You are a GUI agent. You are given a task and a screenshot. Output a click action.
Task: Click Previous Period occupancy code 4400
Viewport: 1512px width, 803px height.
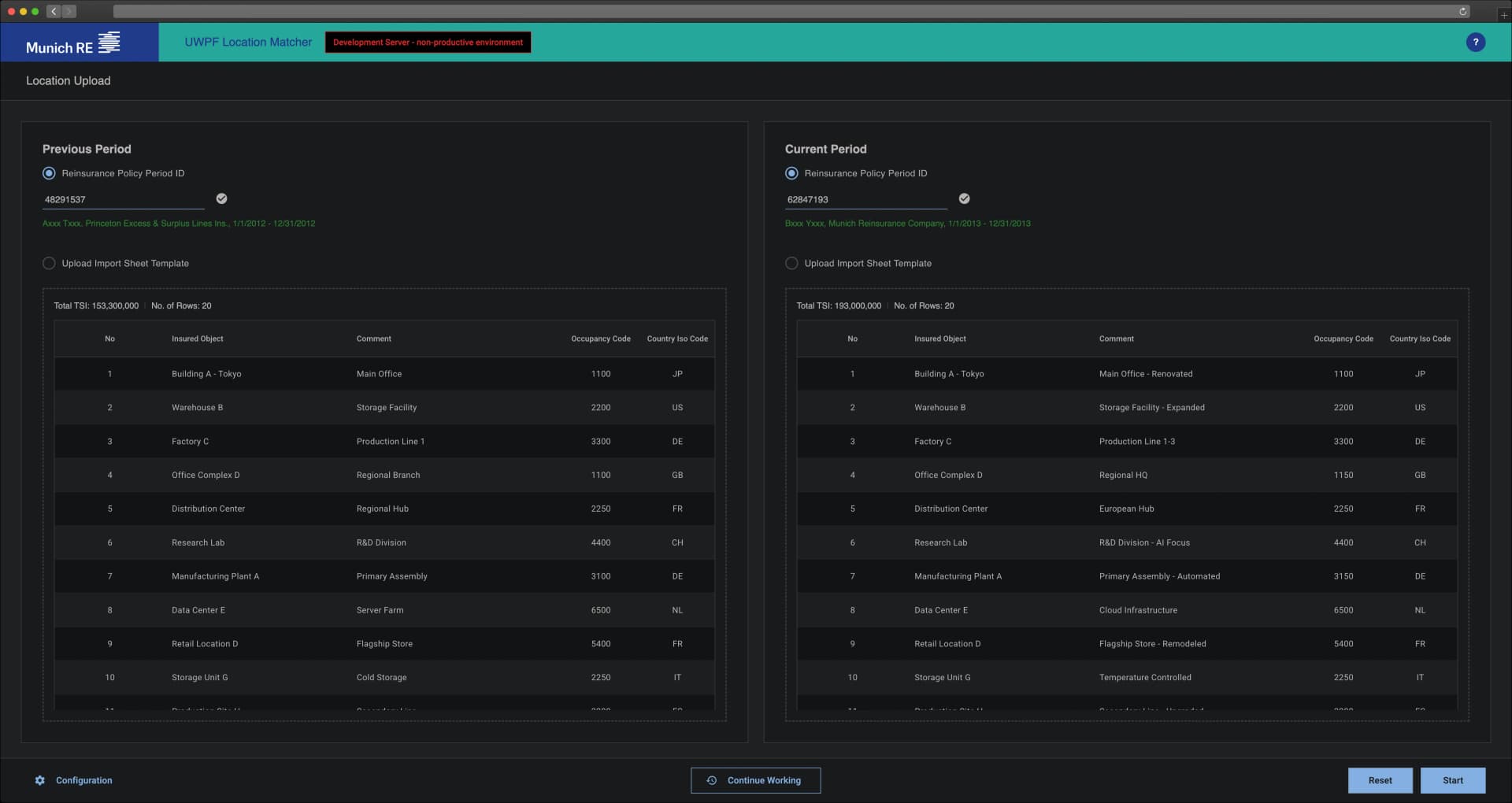coord(601,543)
